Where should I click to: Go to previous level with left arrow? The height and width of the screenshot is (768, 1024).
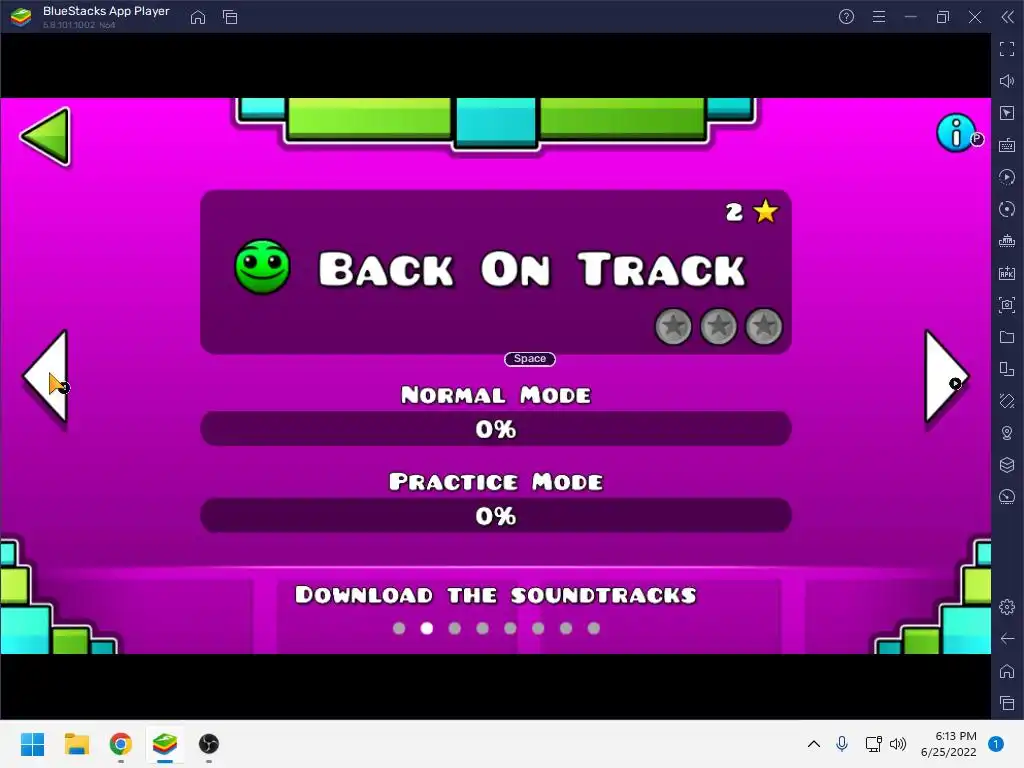(46, 376)
